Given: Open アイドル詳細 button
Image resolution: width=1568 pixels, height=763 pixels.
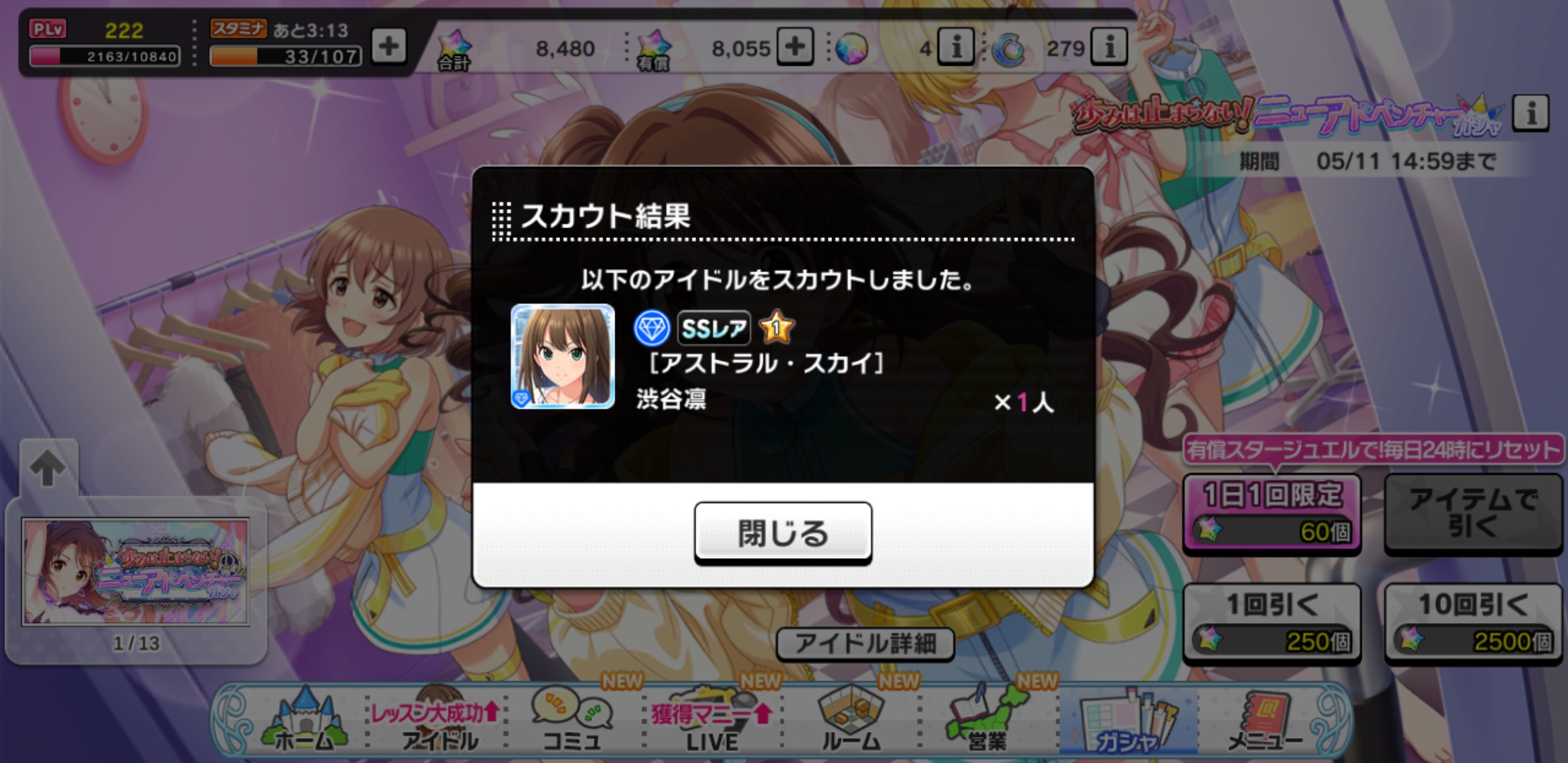Looking at the screenshot, I should (865, 644).
